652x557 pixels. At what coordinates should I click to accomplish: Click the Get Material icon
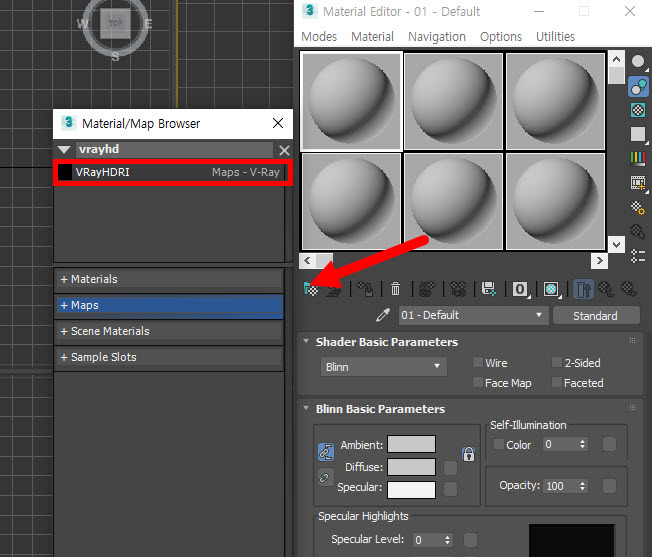coord(311,289)
